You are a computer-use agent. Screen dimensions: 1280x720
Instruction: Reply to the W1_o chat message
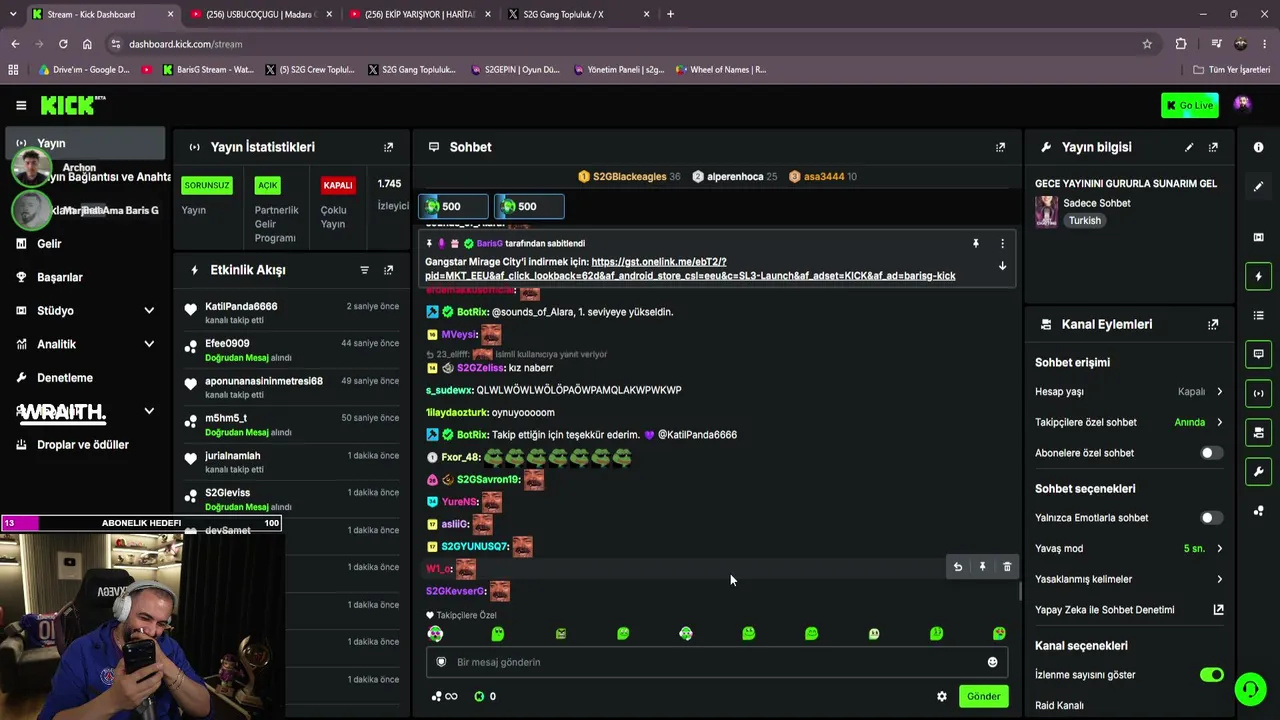[958, 567]
